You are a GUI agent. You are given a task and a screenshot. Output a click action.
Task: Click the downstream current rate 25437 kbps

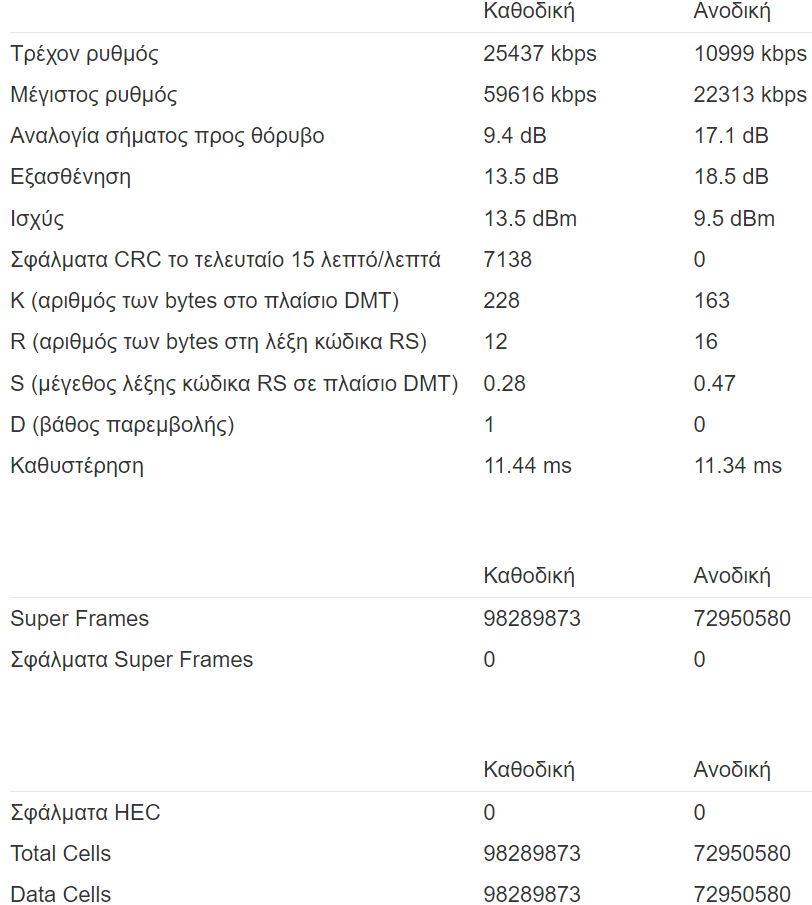point(540,54)
